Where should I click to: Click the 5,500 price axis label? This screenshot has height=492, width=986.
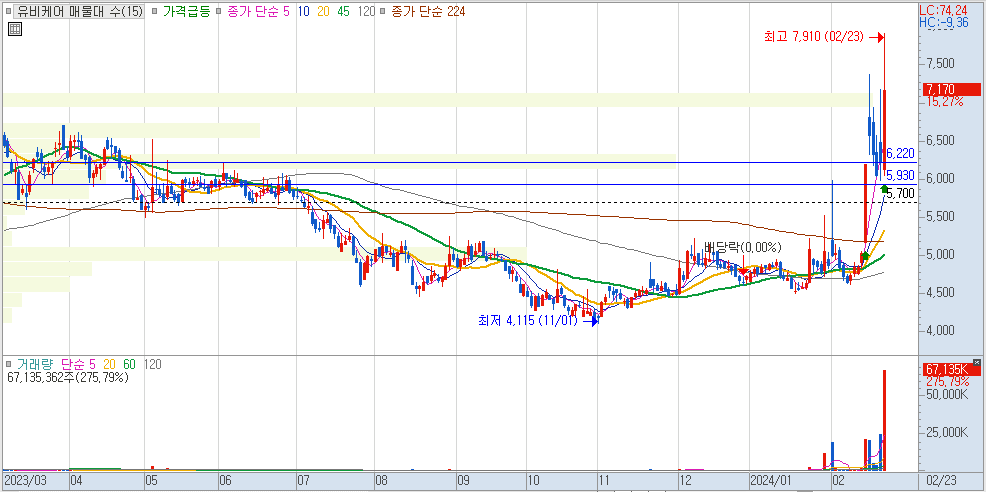click(x=940, y=216)
